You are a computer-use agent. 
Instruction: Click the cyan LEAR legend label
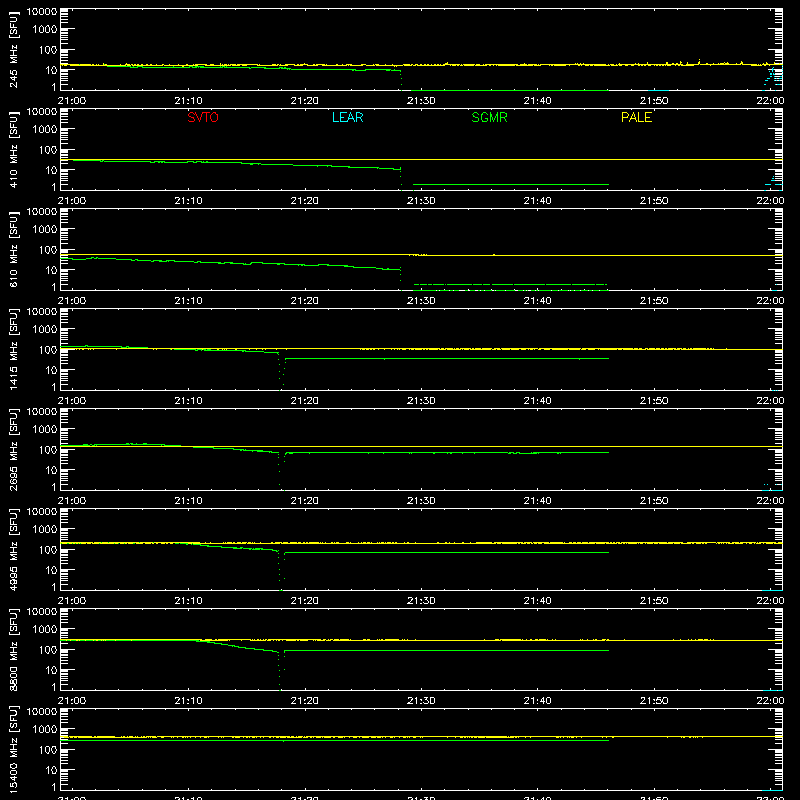coord(347,117)
